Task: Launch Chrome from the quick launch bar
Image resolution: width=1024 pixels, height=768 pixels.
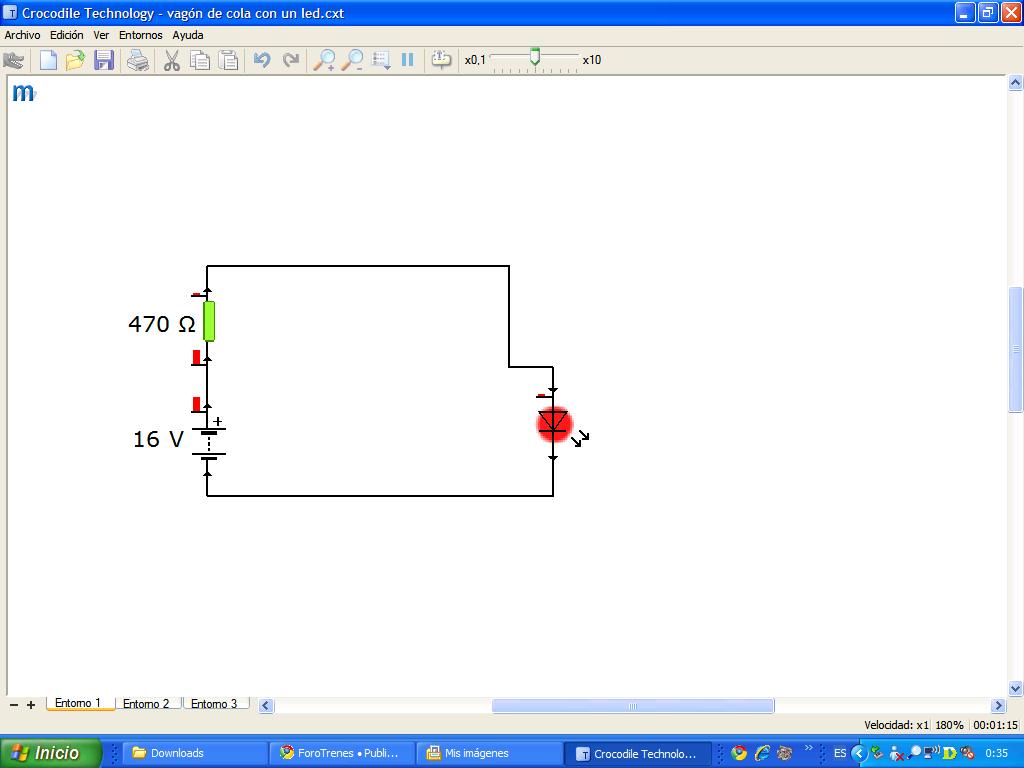Action: (739, 753)
